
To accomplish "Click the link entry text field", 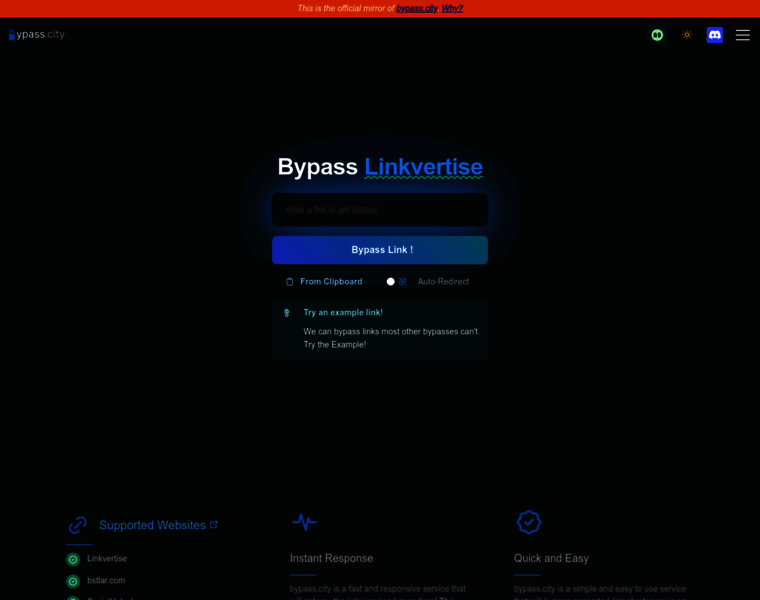I will click(380, 210).
